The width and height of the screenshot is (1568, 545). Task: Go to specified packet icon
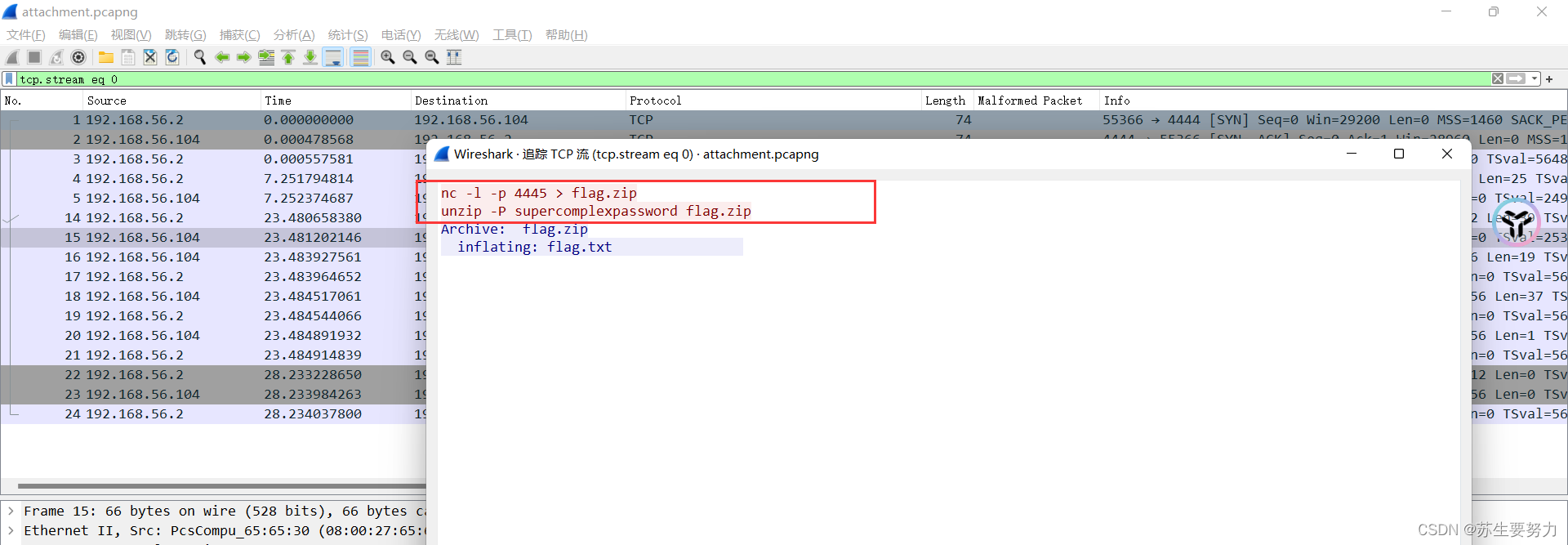point(266,57)
